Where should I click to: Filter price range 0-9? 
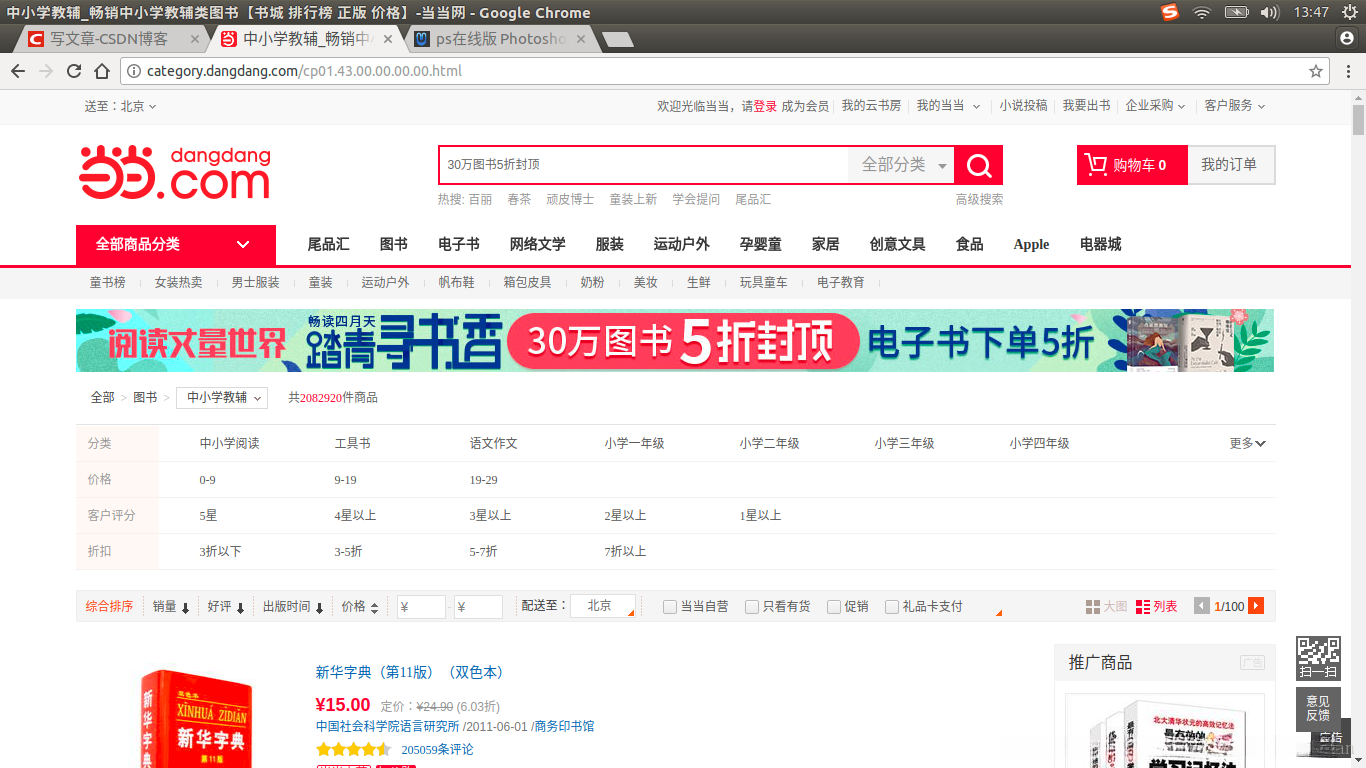pos(207,480)
